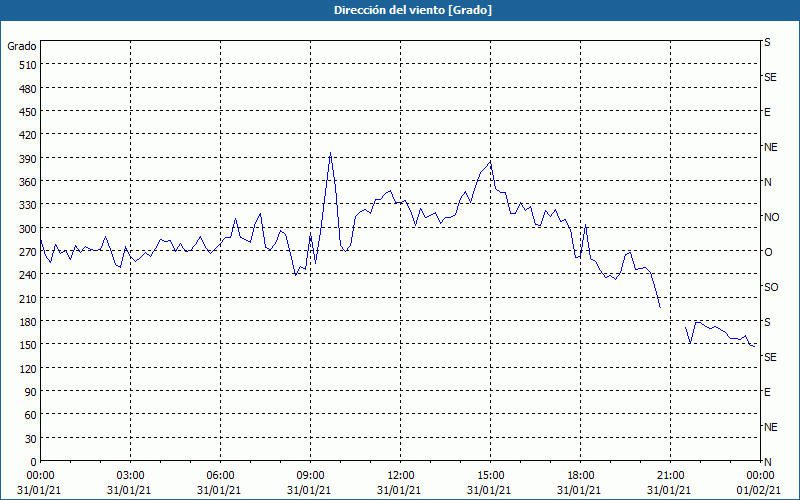This screenshot has width=800, height=500.
Task: Pick the 360 tick label
Action: [x=28, y=182]
